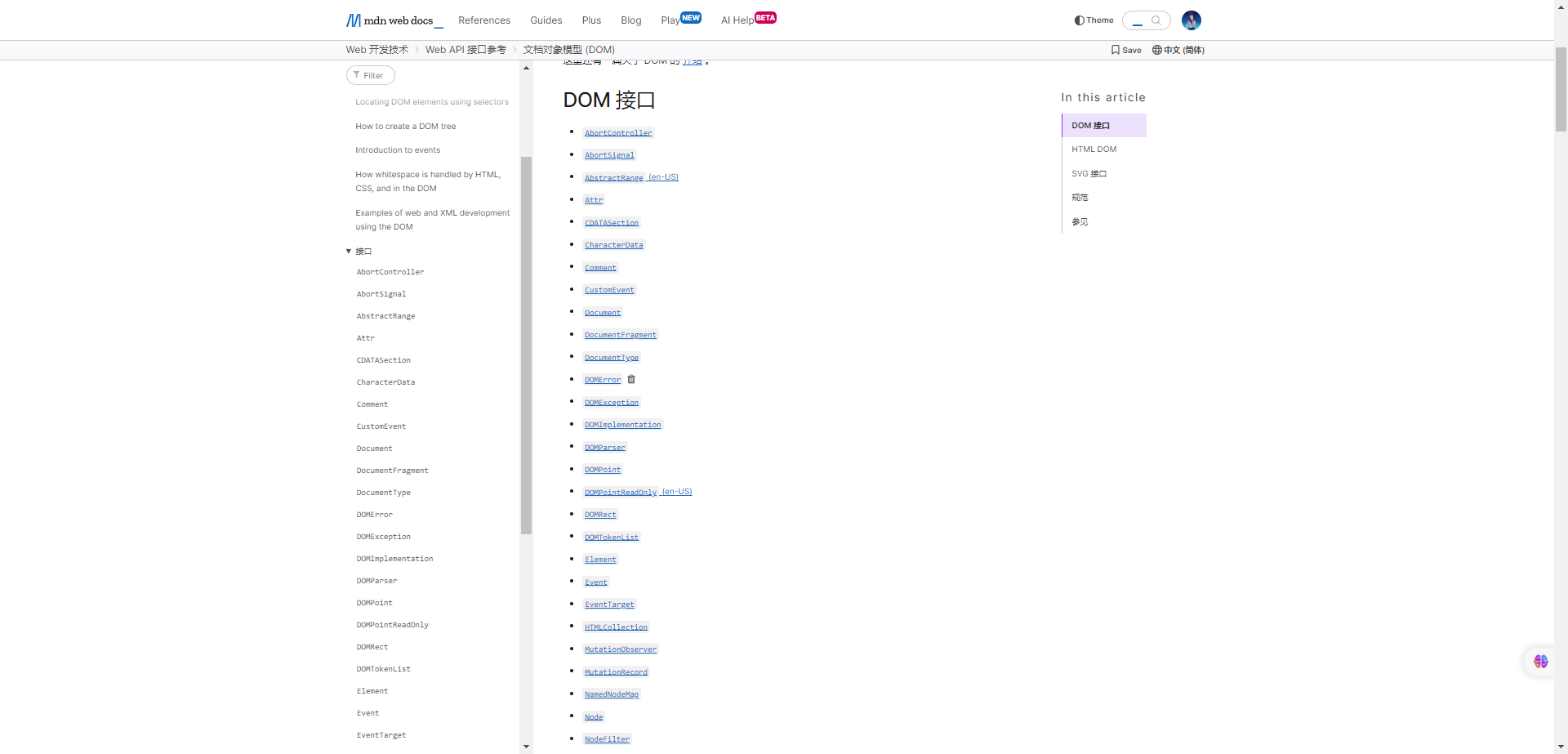Click the deprecated trash icon beside DOMError
The height and width of the screenshot is (754, 1568).
pos(631,380)
